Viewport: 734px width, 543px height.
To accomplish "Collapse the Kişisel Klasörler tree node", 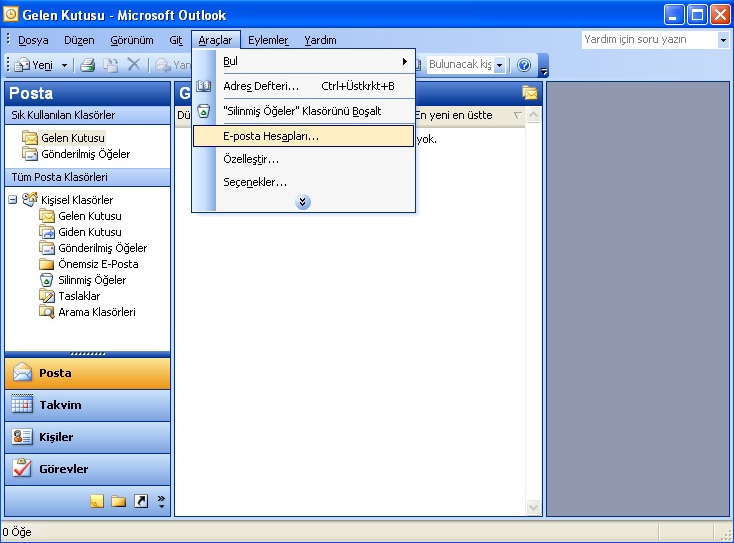I will [13, 200].
